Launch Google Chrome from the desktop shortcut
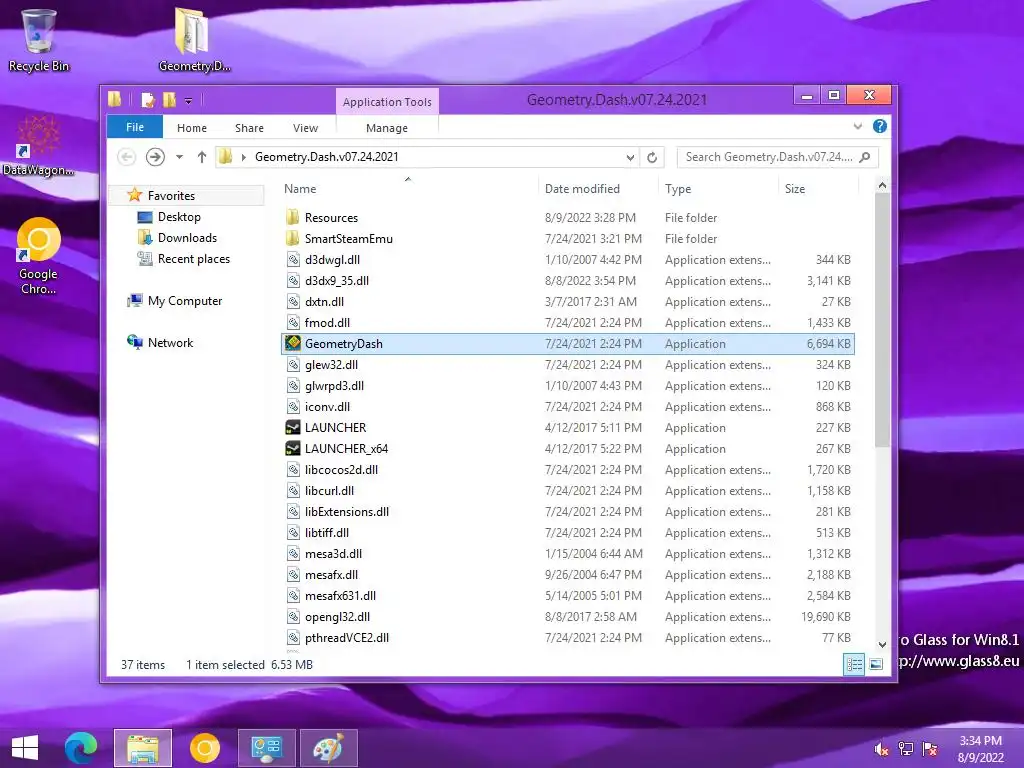This screenshot has height=768, width=1024. pos(38,256)
